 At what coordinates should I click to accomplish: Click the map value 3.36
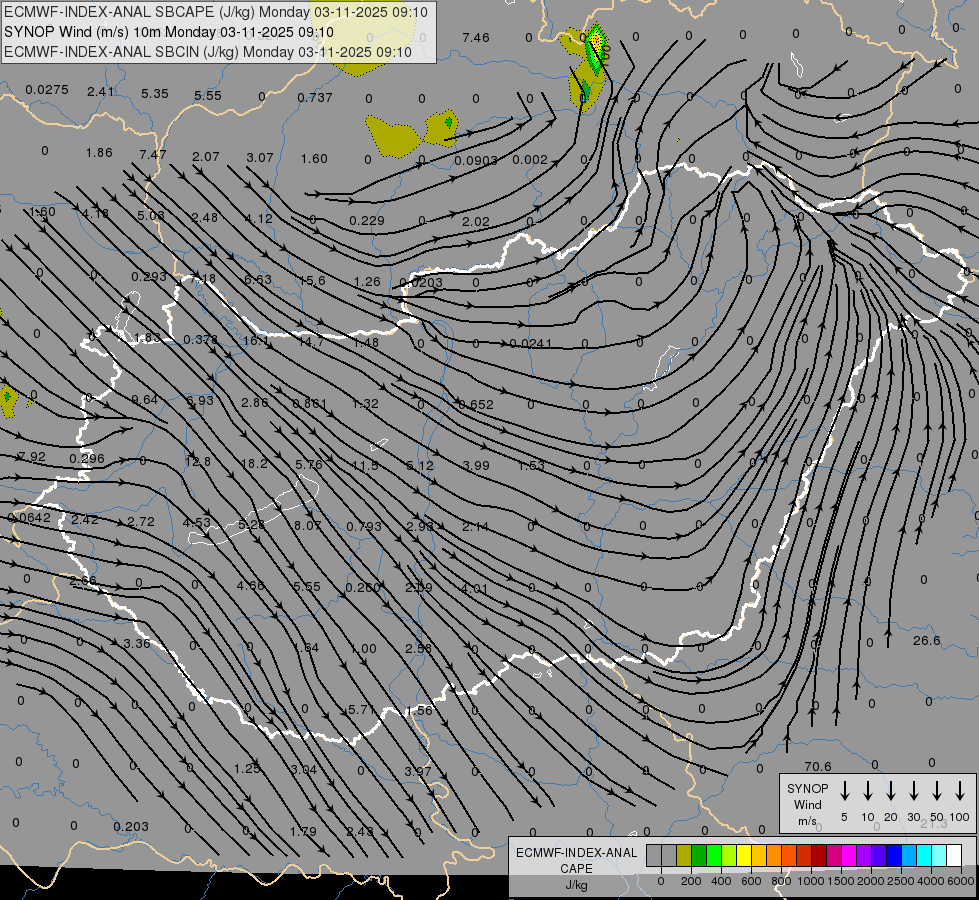[x=137, y=643]
